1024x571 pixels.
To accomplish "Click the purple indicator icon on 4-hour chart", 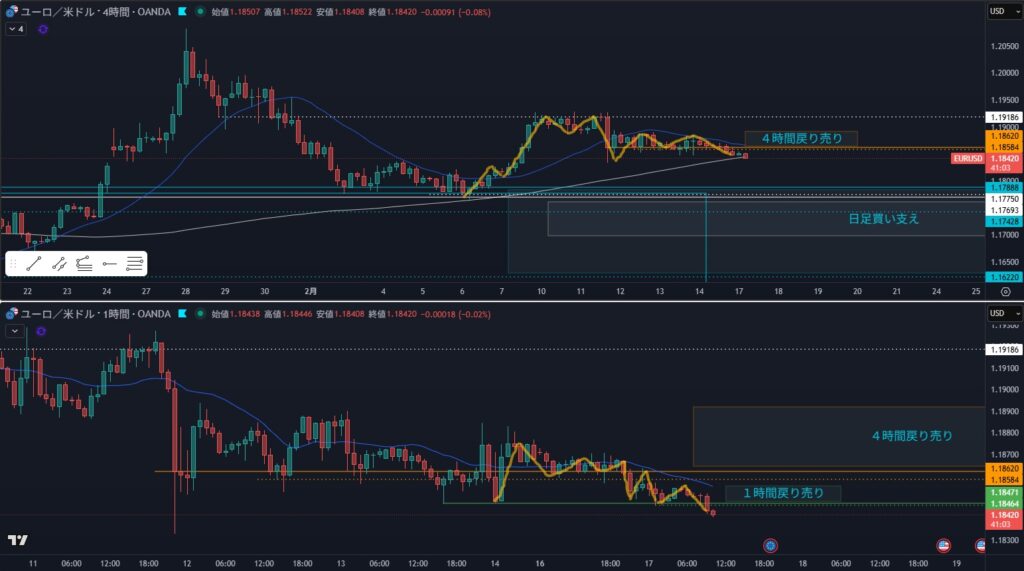I will [43, 30].
